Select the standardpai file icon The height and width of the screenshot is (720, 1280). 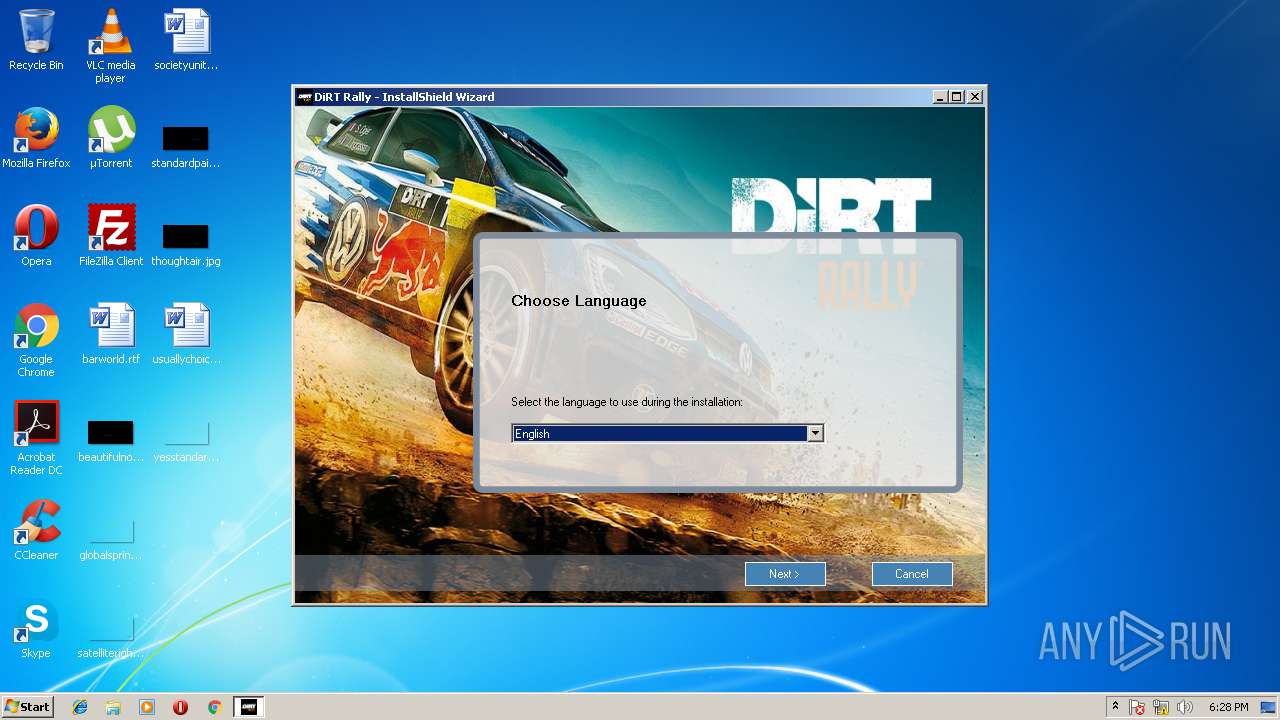point(186,146)
